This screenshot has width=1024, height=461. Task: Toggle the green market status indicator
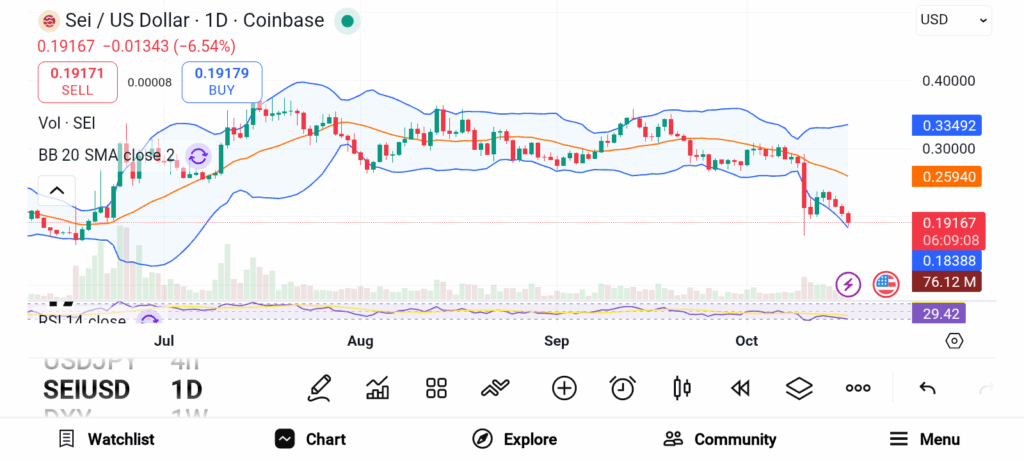(x=347, y=20)
